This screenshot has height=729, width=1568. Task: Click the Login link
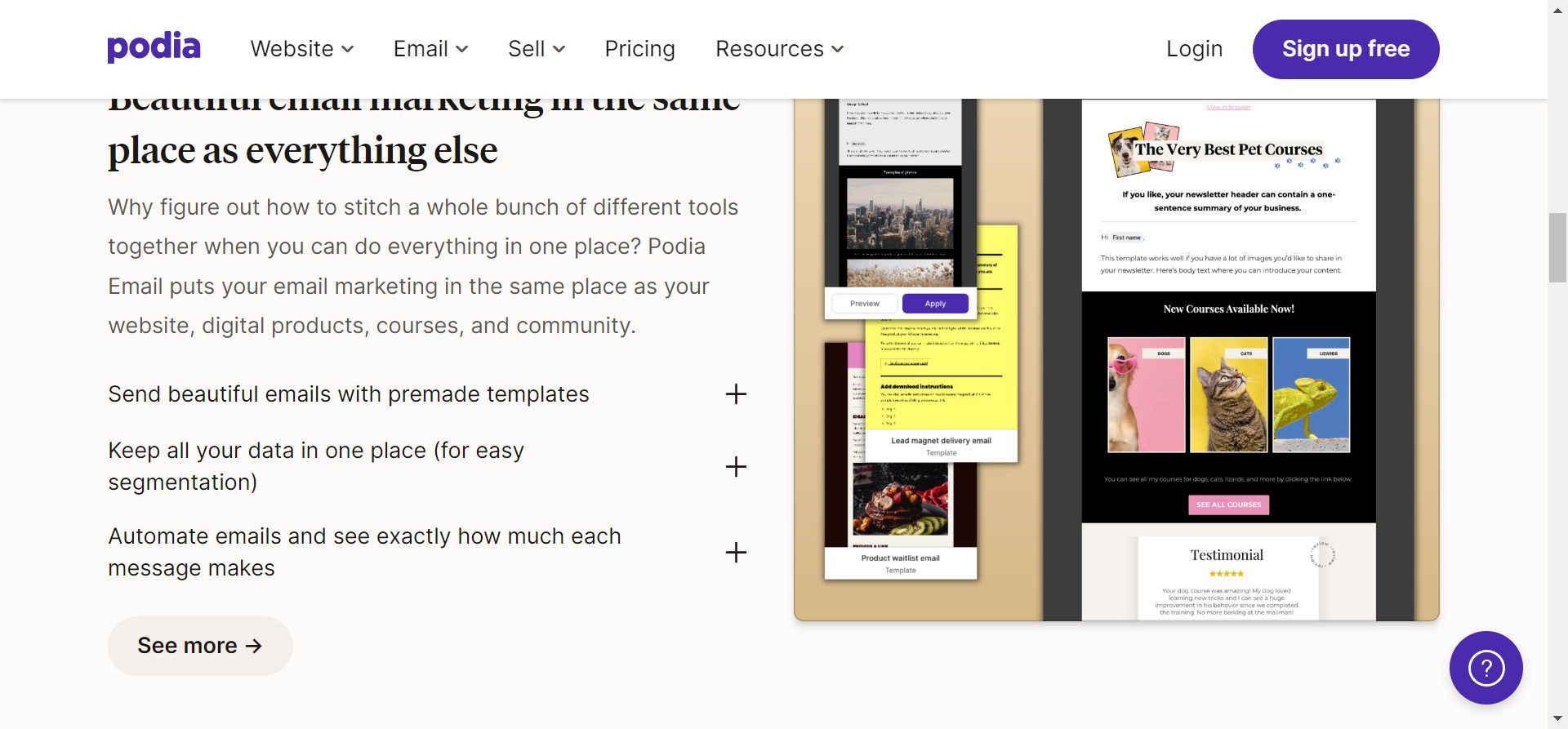pos(1194,49)
